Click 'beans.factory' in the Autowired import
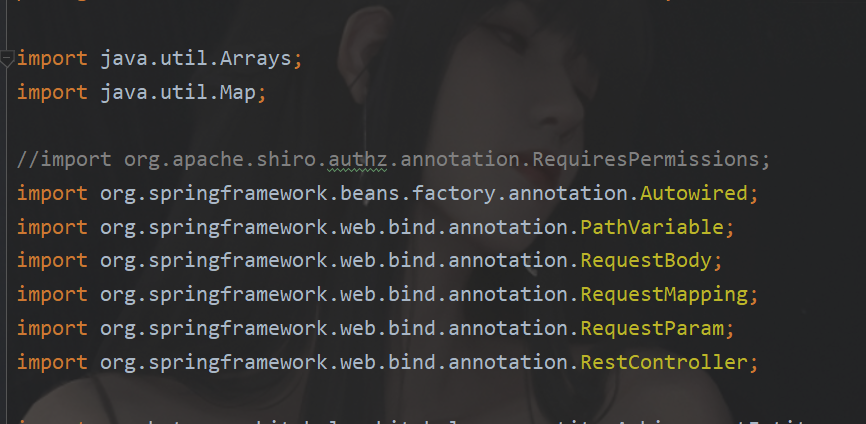Image resolution: width=866 pixels, height=424 pixels. tap(417, 193)
